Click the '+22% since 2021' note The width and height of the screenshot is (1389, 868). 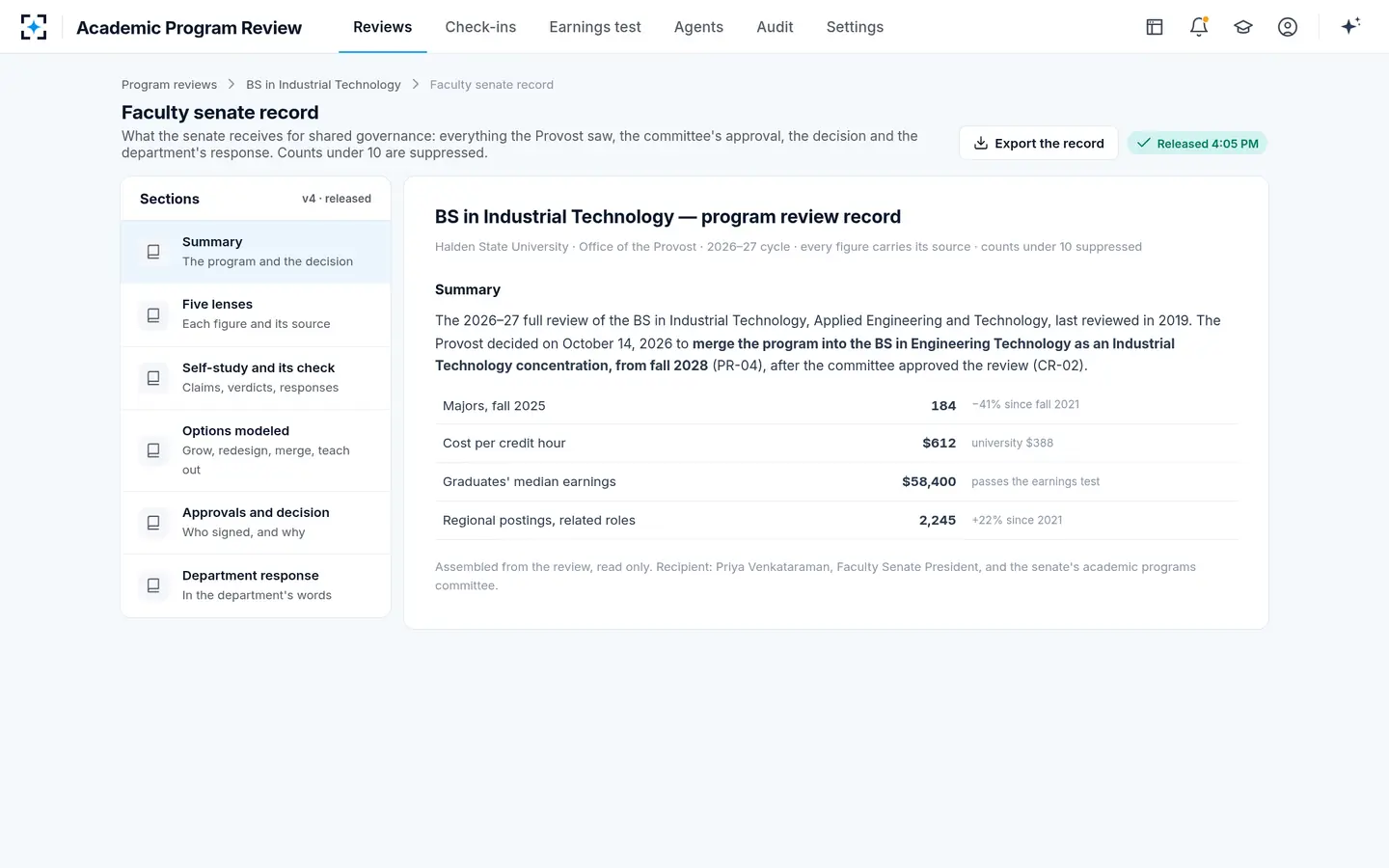pos(1017,520)
